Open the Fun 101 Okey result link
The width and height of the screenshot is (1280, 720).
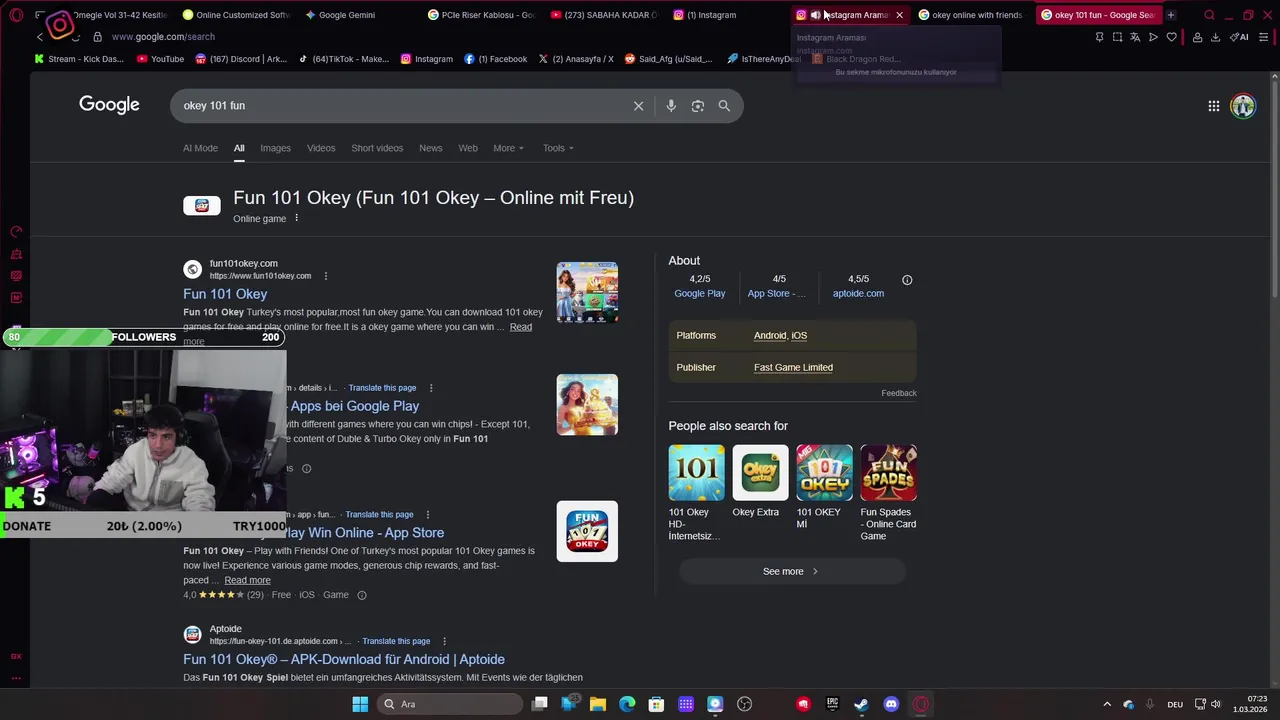tap(225, 294)
